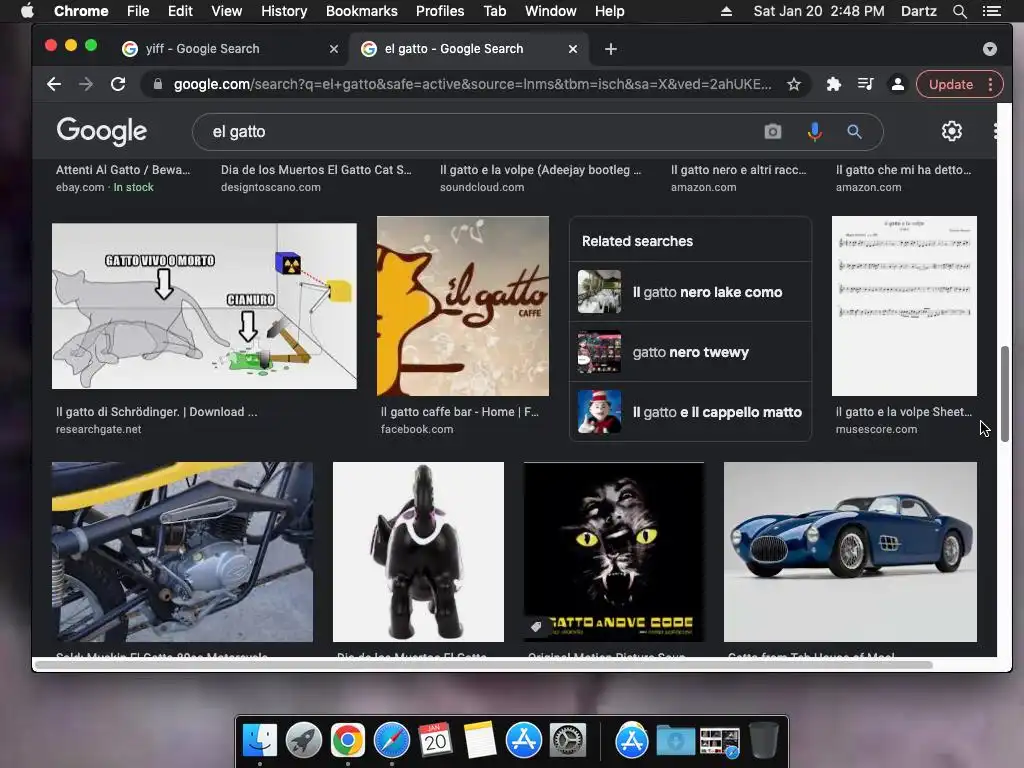Open the Chrome profile avatar icon
Screen dimensions: 1024x768
click(x=898, y=84)
